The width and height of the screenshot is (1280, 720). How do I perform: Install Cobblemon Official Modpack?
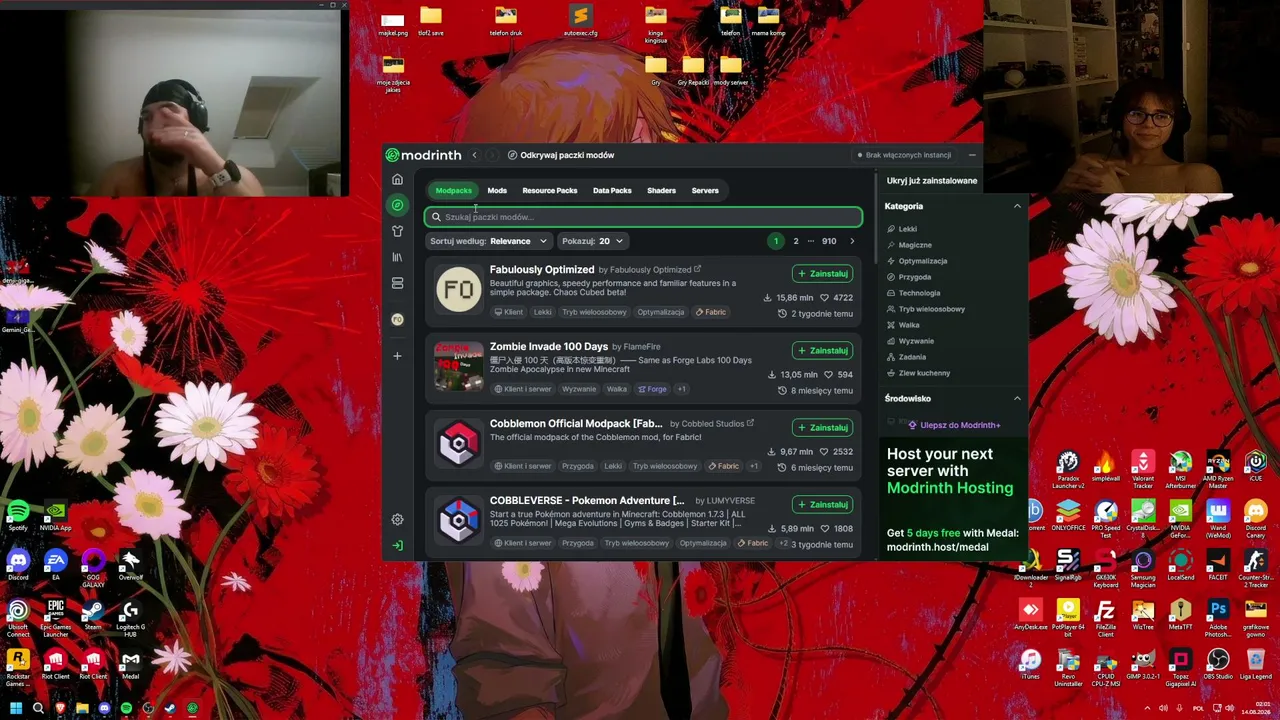click(x=822, y=427)
